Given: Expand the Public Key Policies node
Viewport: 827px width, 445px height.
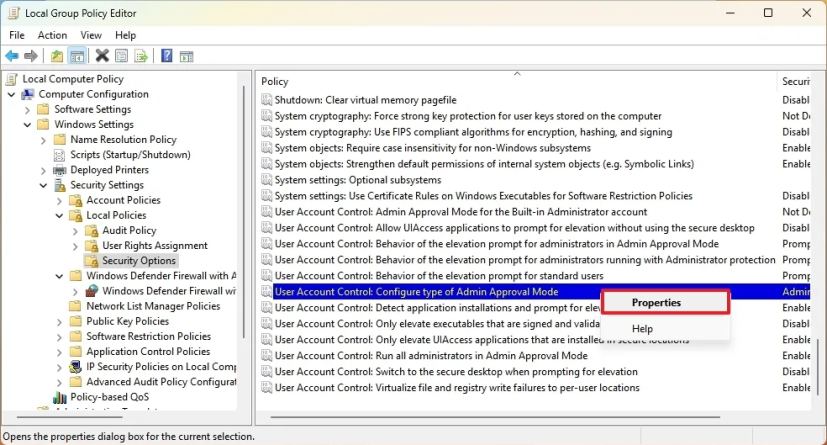Looking at the screenshot, I should point(59,321).
